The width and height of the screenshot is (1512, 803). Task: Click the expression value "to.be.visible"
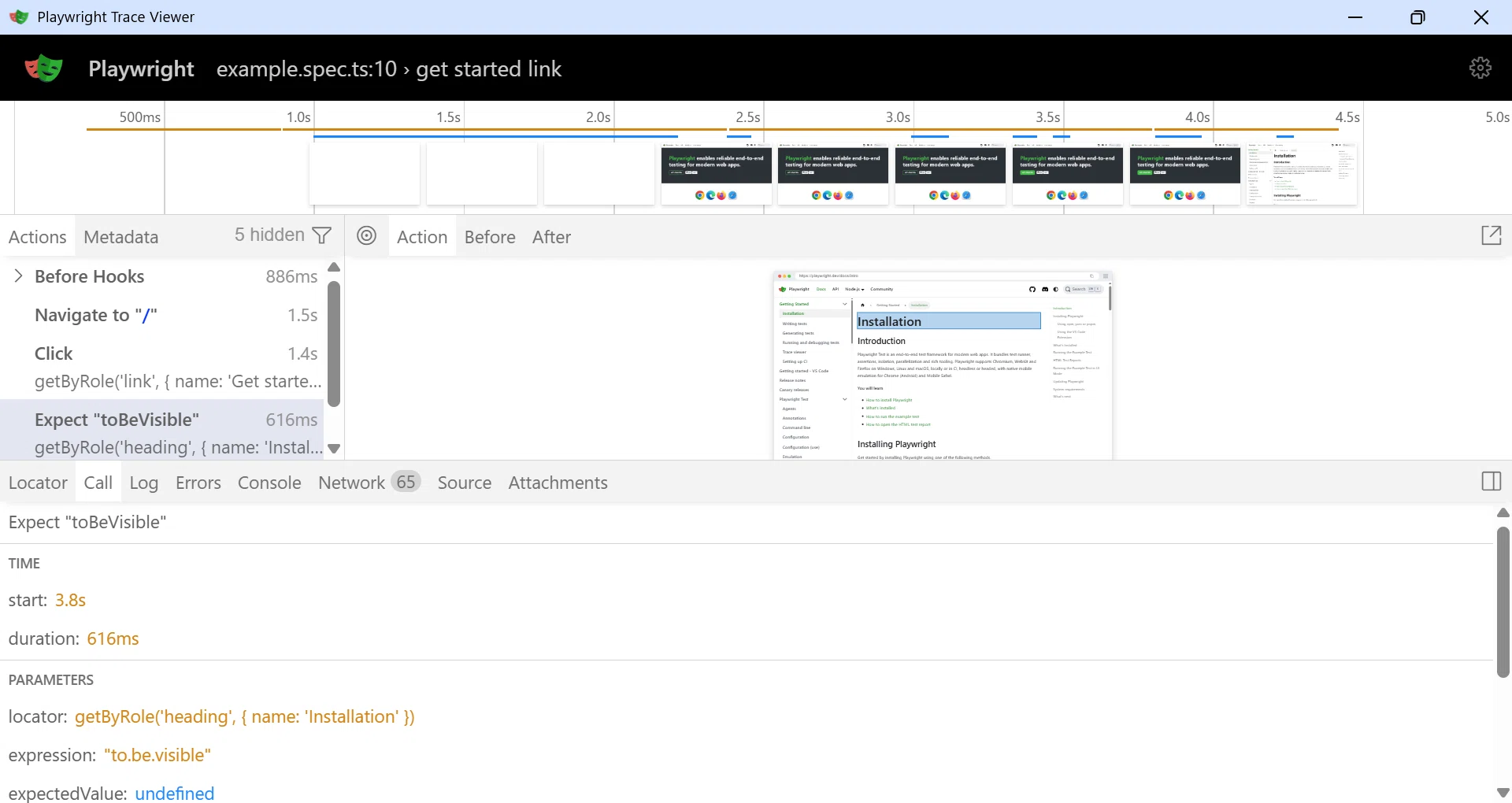[157, 755]
